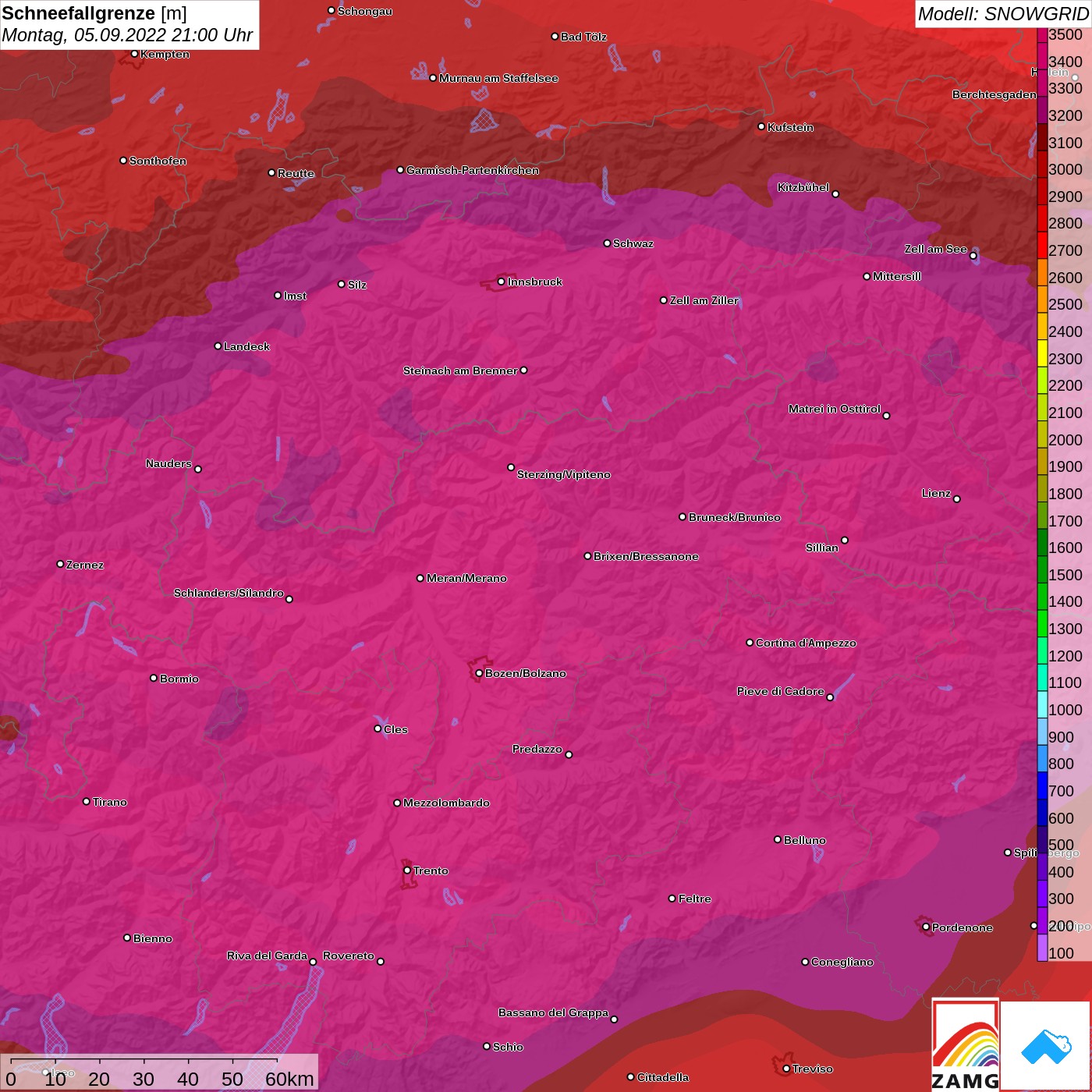
Task: Click the 'Kitzbühel' map label
Action: [x=803, y=187]
